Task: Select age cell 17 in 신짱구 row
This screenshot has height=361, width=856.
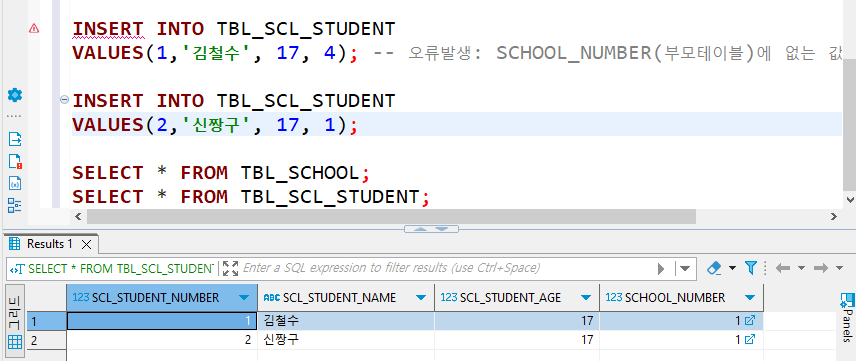Action: point(516,340)
